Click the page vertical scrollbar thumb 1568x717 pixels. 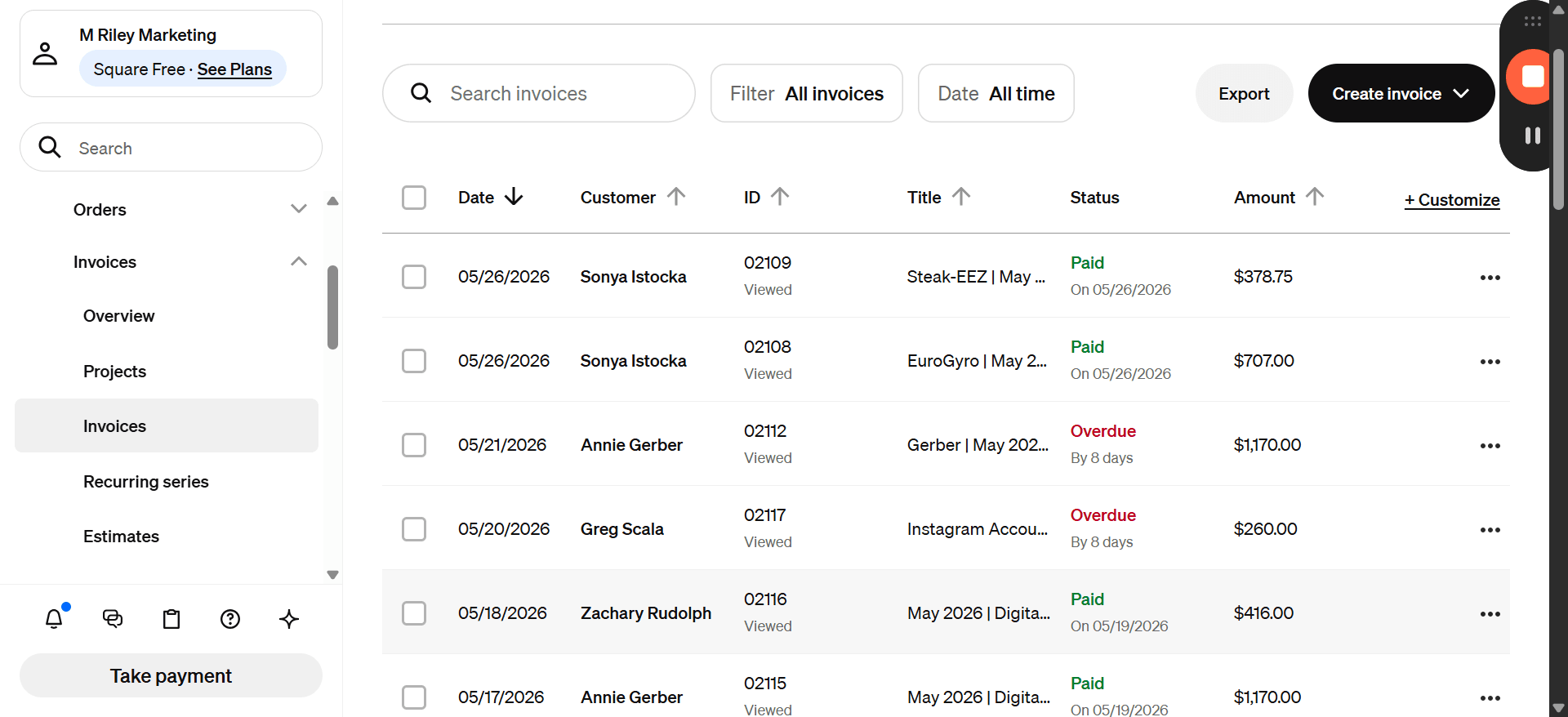click(x=1558, y=129)
